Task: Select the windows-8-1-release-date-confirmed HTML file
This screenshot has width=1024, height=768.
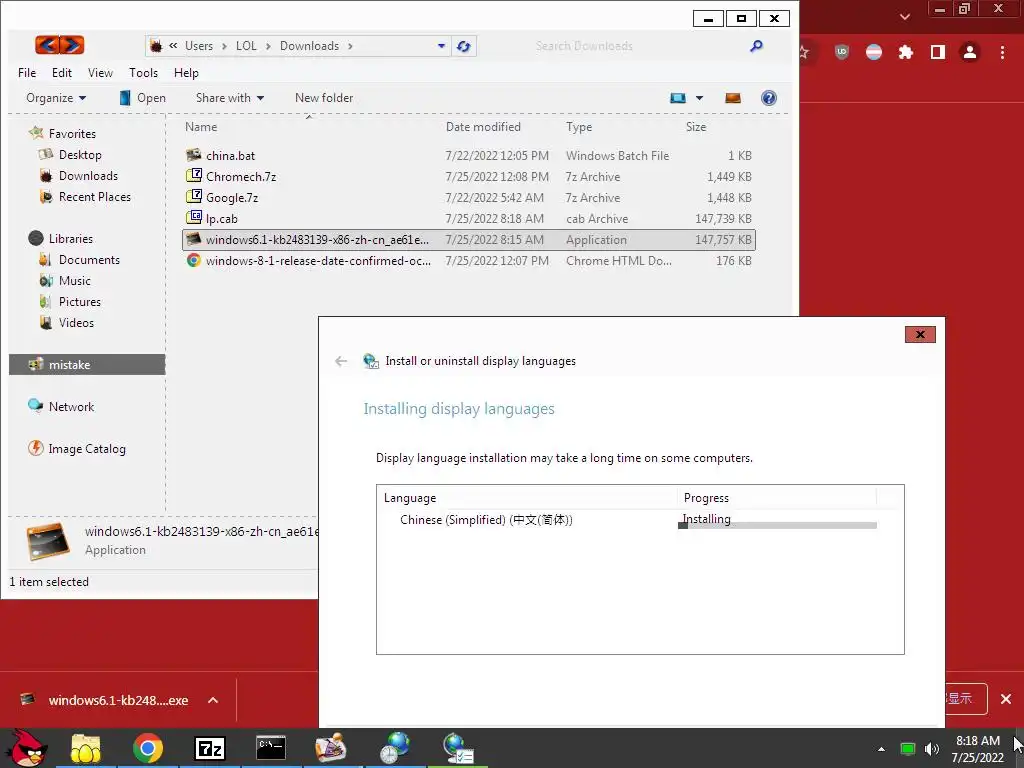Action: [x=469, y=261]
